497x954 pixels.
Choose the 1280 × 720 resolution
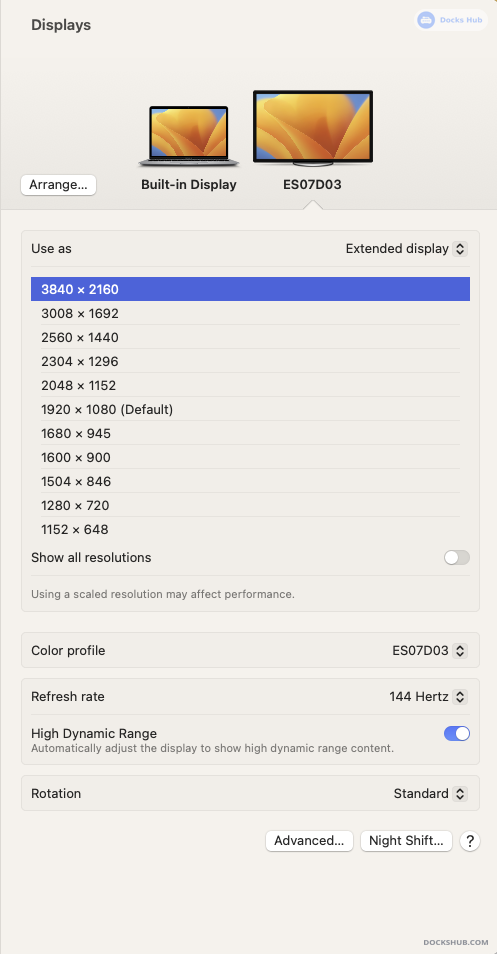click(x=251, y=505)
